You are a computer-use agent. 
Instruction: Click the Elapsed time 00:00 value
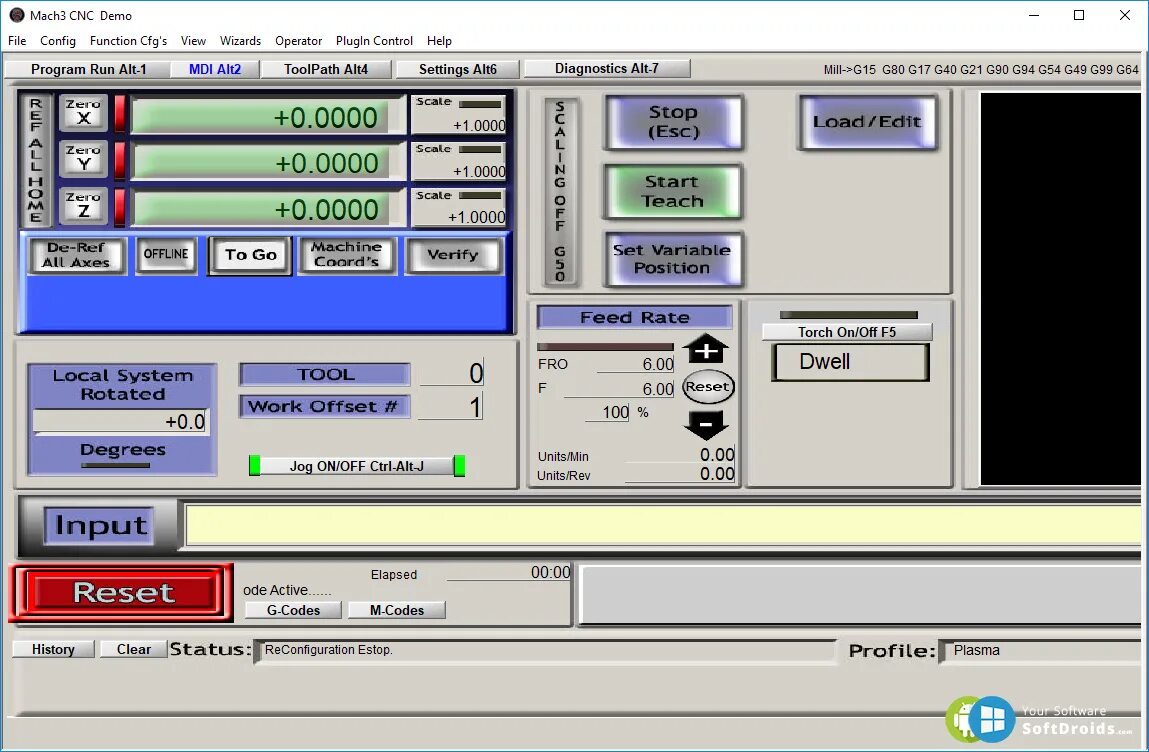[x=550, y=572]
